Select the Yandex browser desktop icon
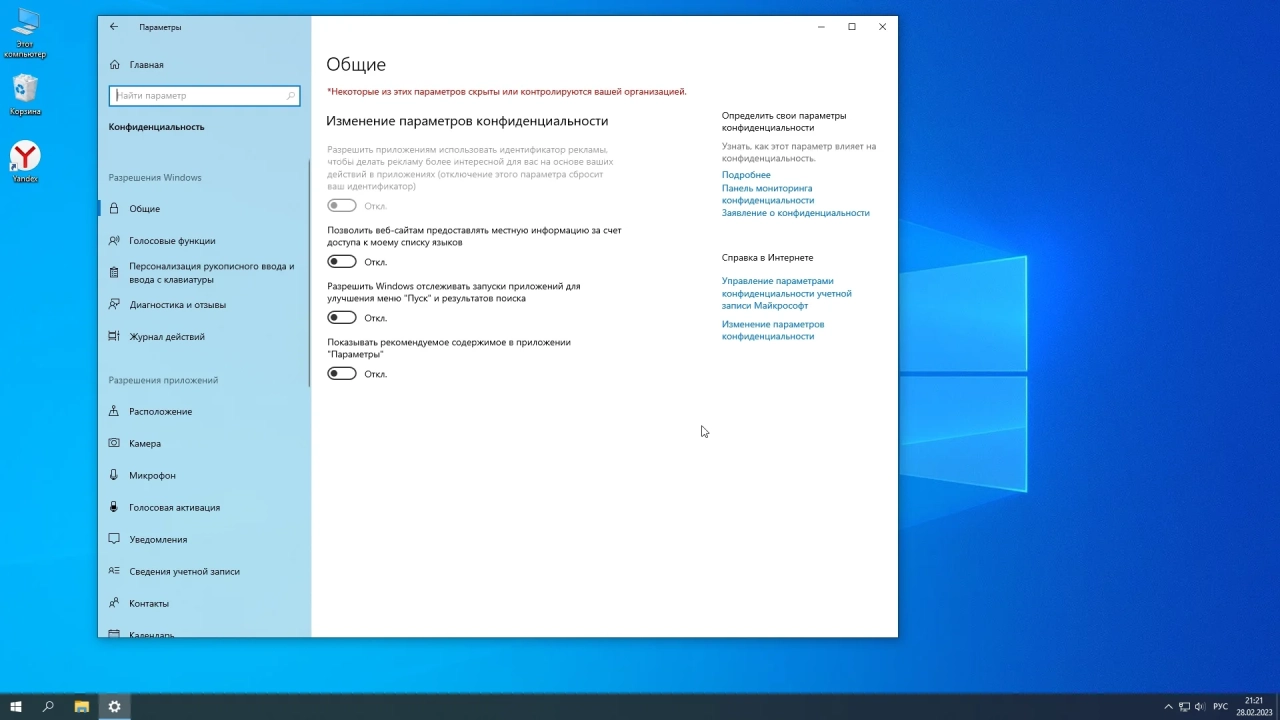Viewport: 1280px width, 720px height. (x=25, y=162)
